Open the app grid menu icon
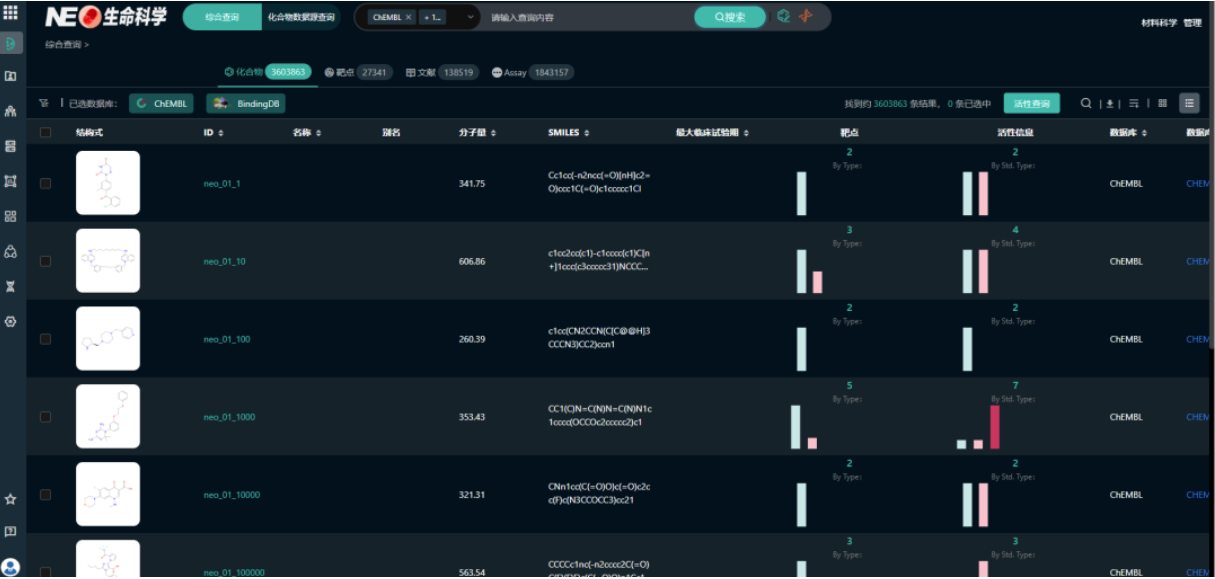Image resolution: width=1215 pixels, height=579 pixels. (x=11, y=14)
